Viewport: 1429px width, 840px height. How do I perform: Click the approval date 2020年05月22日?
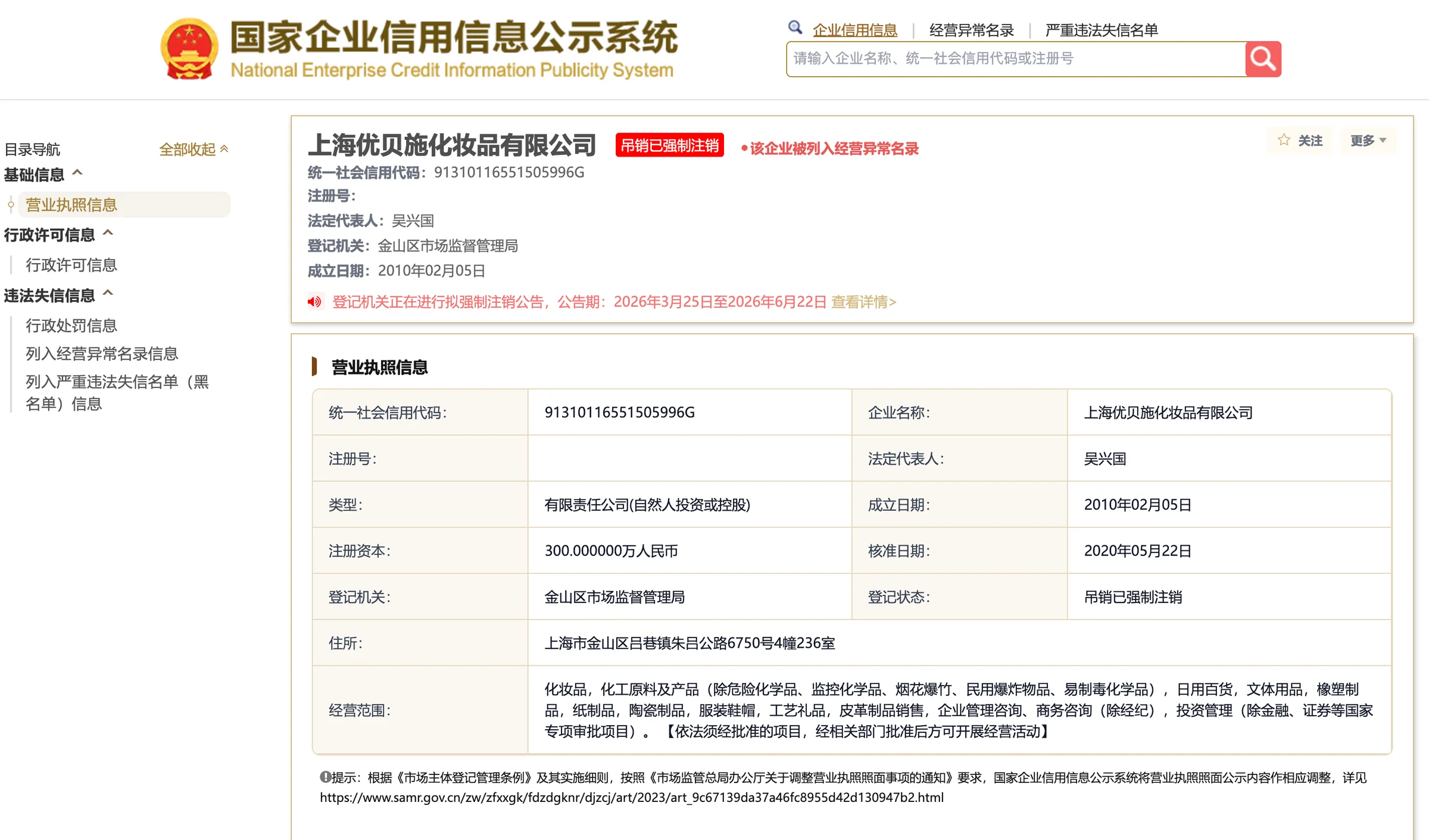tap(1137, 551)
